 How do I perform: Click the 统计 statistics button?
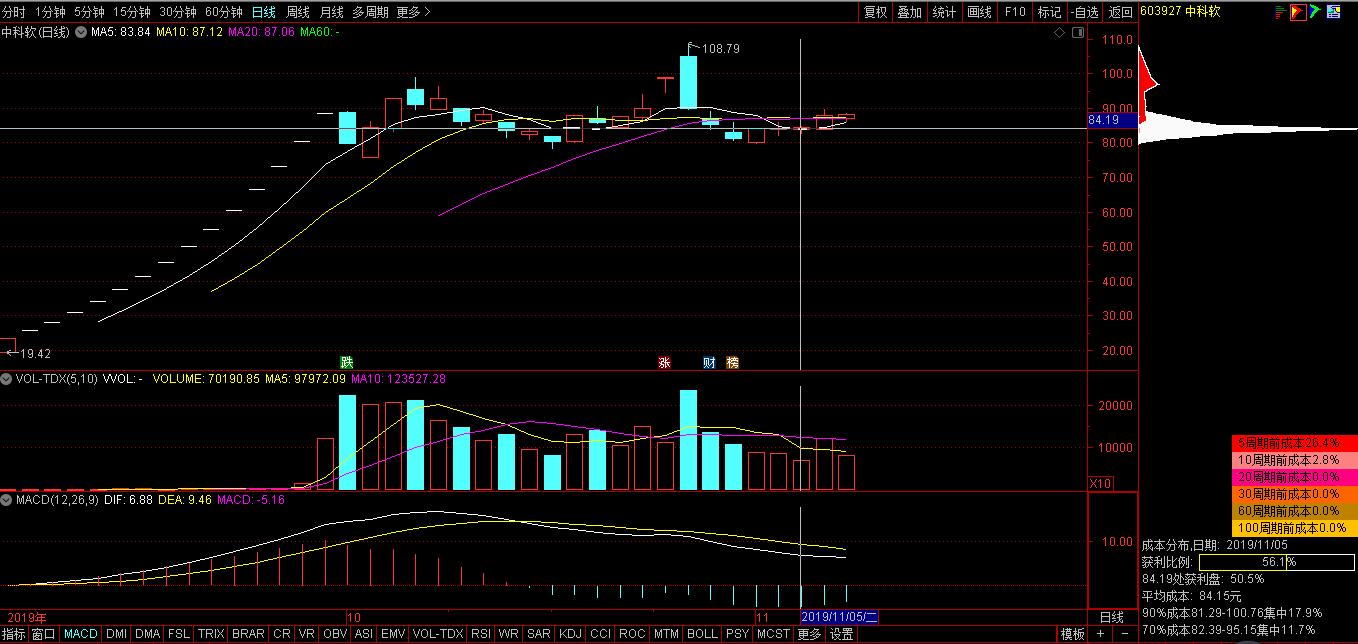pos(944,12)
